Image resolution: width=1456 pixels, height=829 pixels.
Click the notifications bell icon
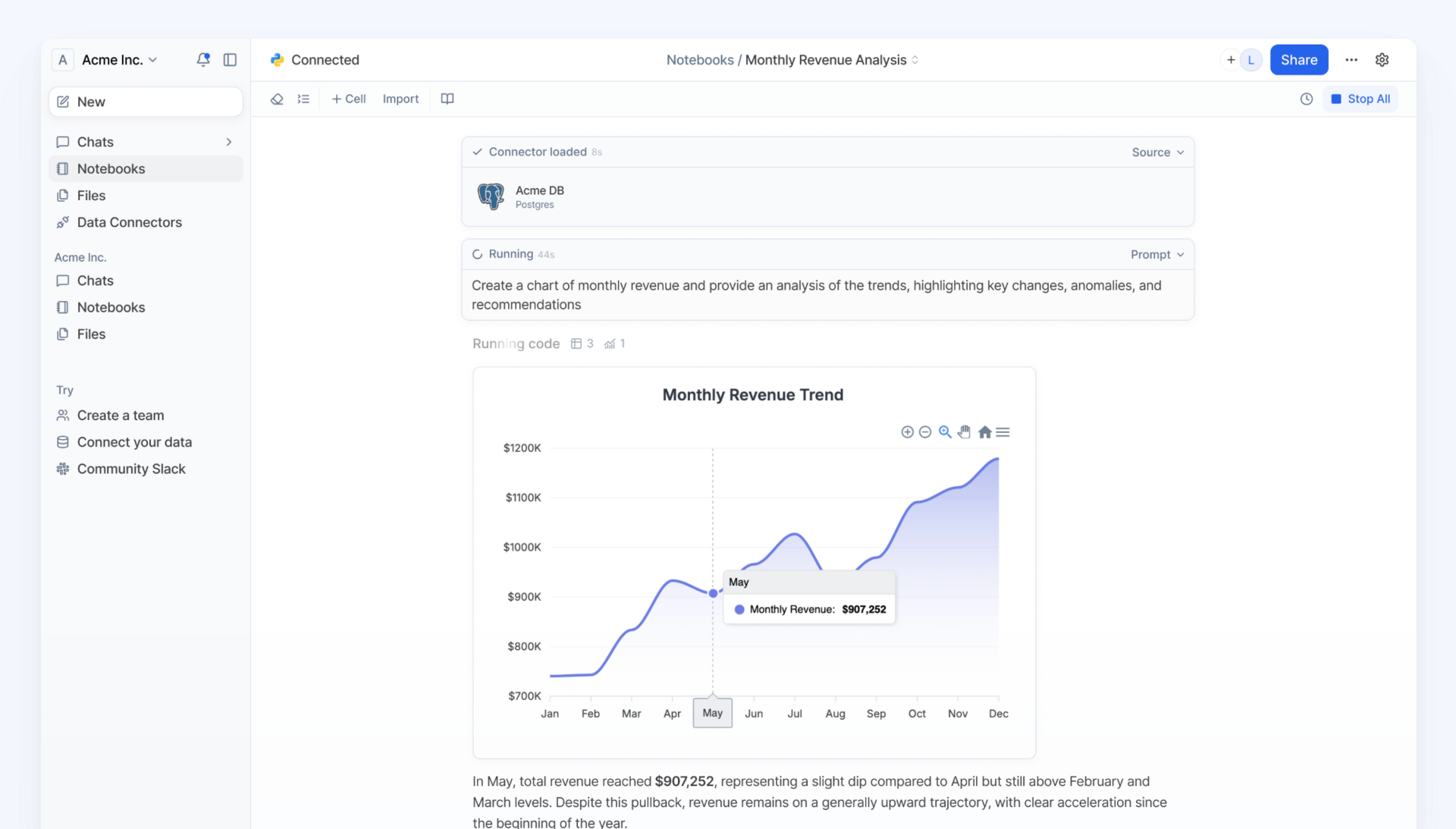202,60
